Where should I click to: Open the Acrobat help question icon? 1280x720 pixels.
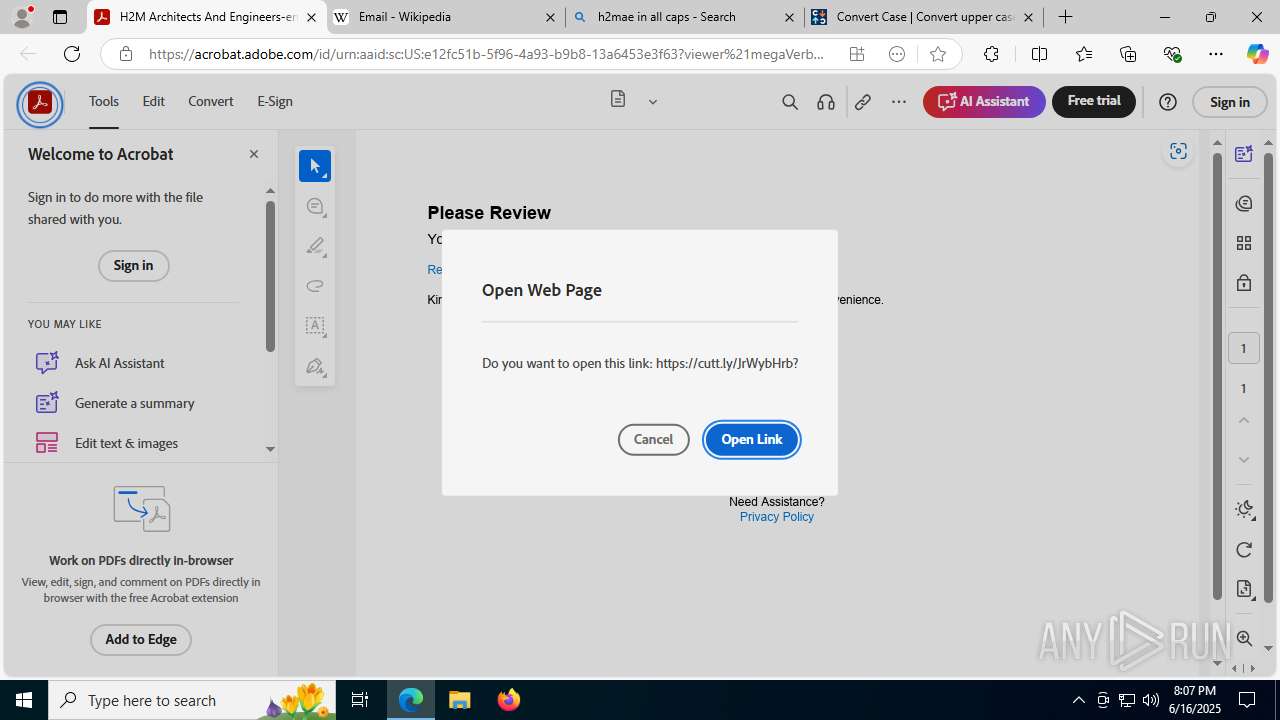tap(1168, 101)
